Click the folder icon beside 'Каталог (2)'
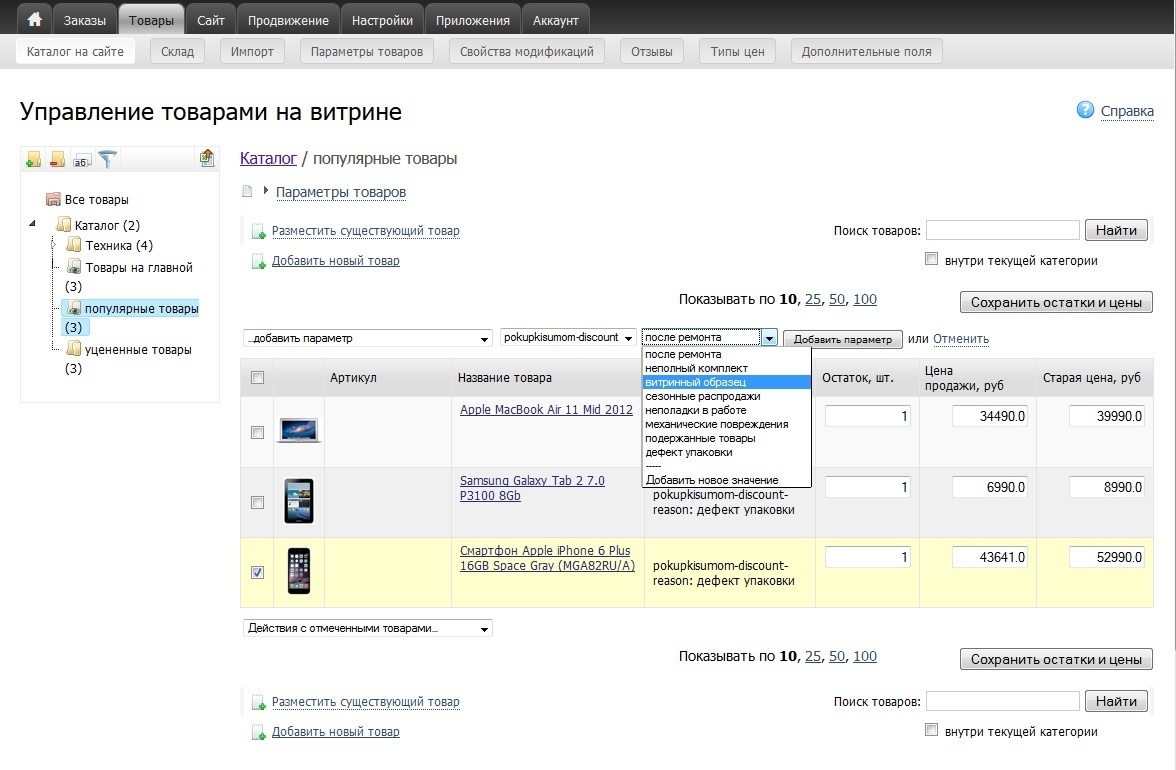1176x770 pixels. click(x=64, y=224)
